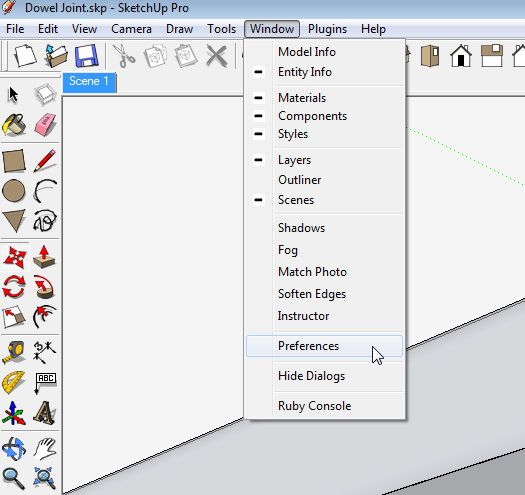Click the Top view icon beside the house
The image size is (525, 495).
pos(492,56)
